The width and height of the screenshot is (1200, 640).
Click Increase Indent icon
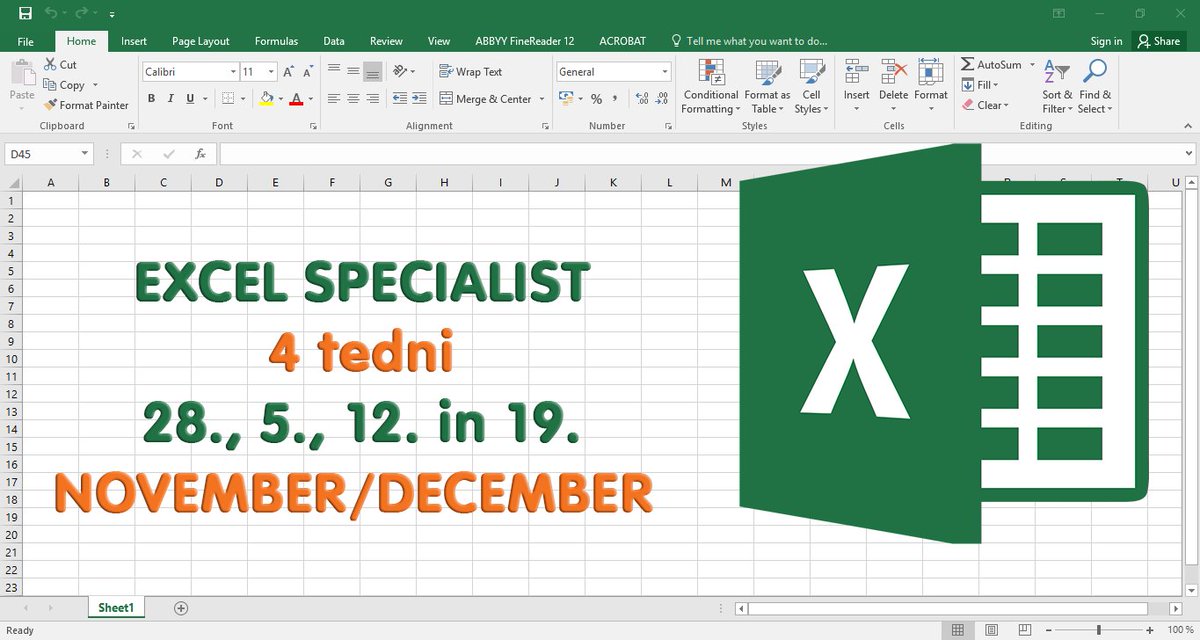419,99
